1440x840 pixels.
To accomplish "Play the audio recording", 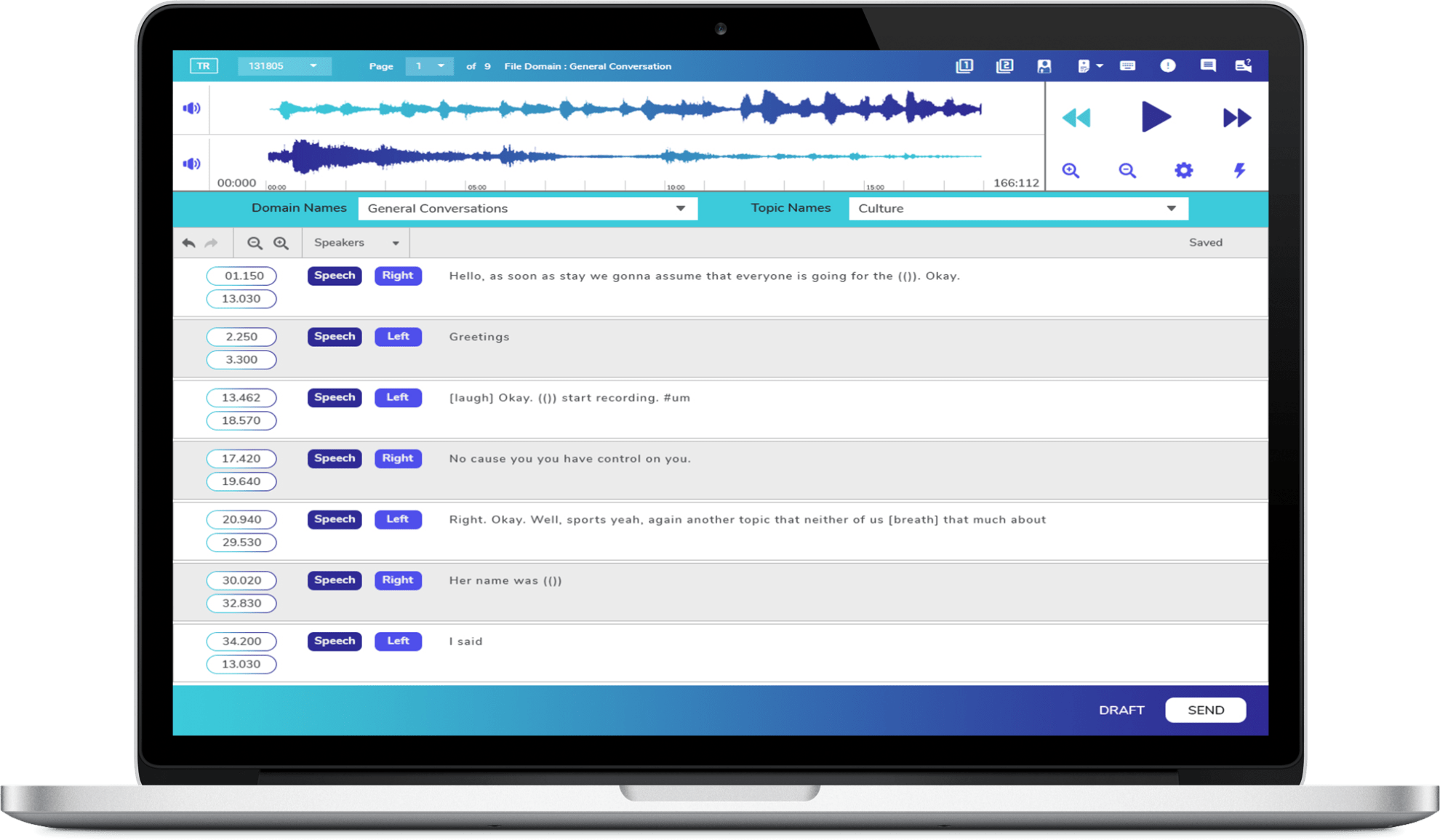I will [x=1156, y=117].
